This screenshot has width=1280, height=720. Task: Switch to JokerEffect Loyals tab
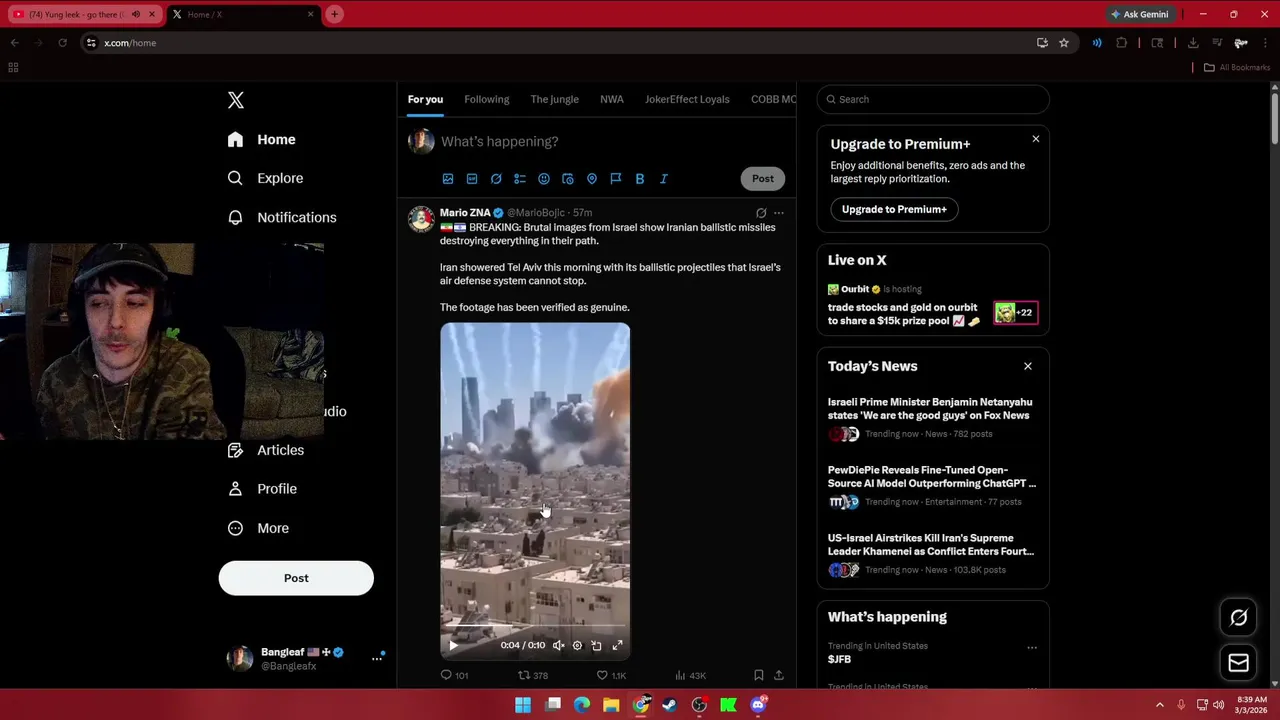click(687, 99)
